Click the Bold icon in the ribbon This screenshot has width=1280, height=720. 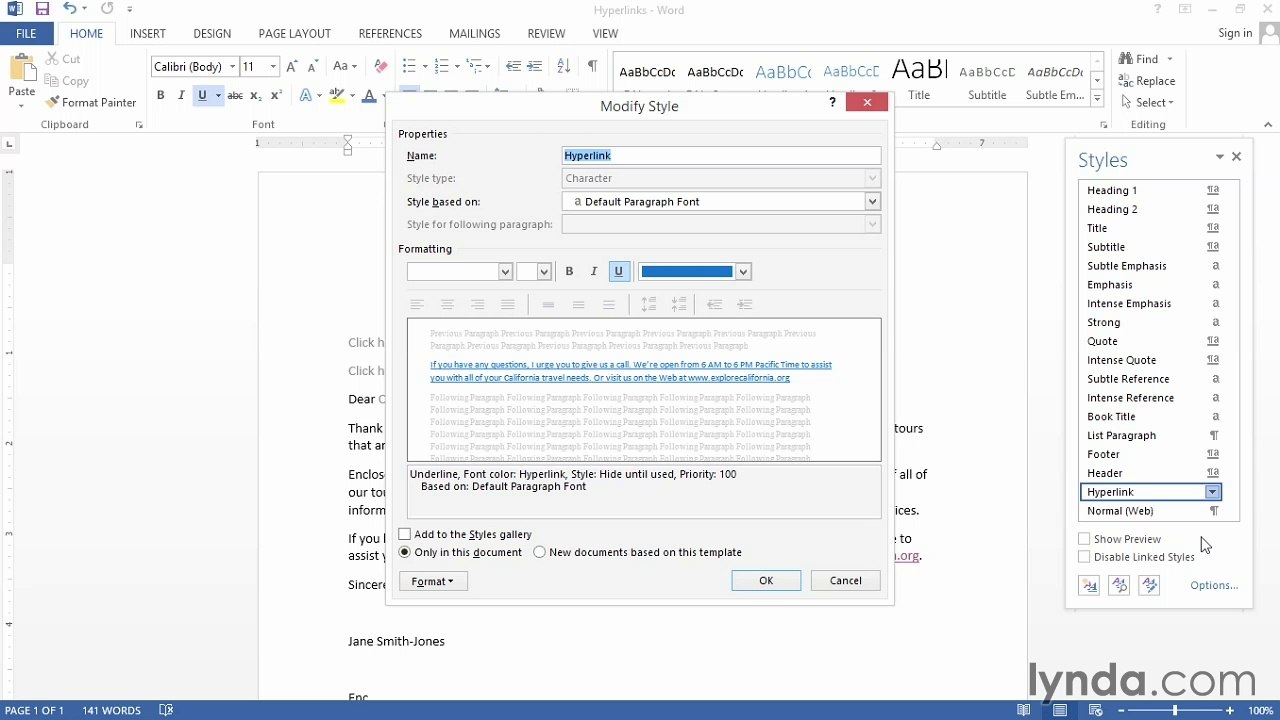pos(160,96)
